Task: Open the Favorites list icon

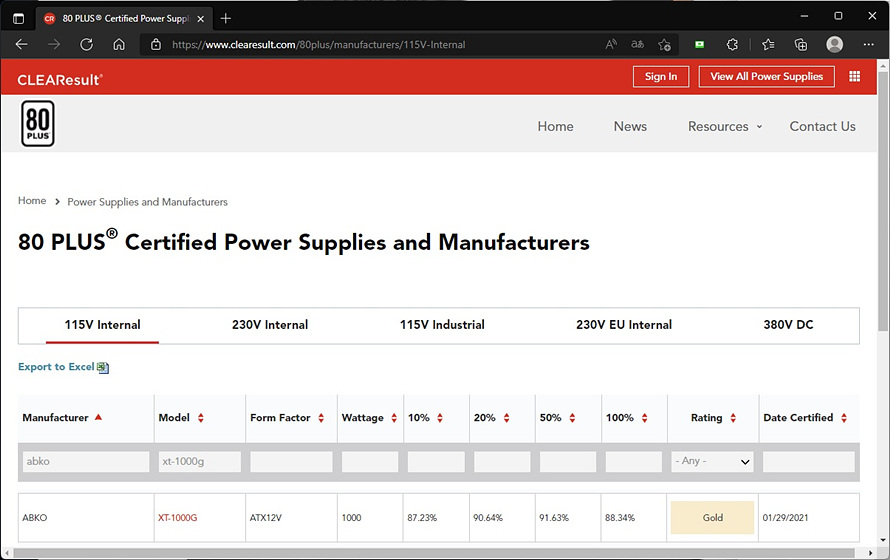Action: (768, 44)
